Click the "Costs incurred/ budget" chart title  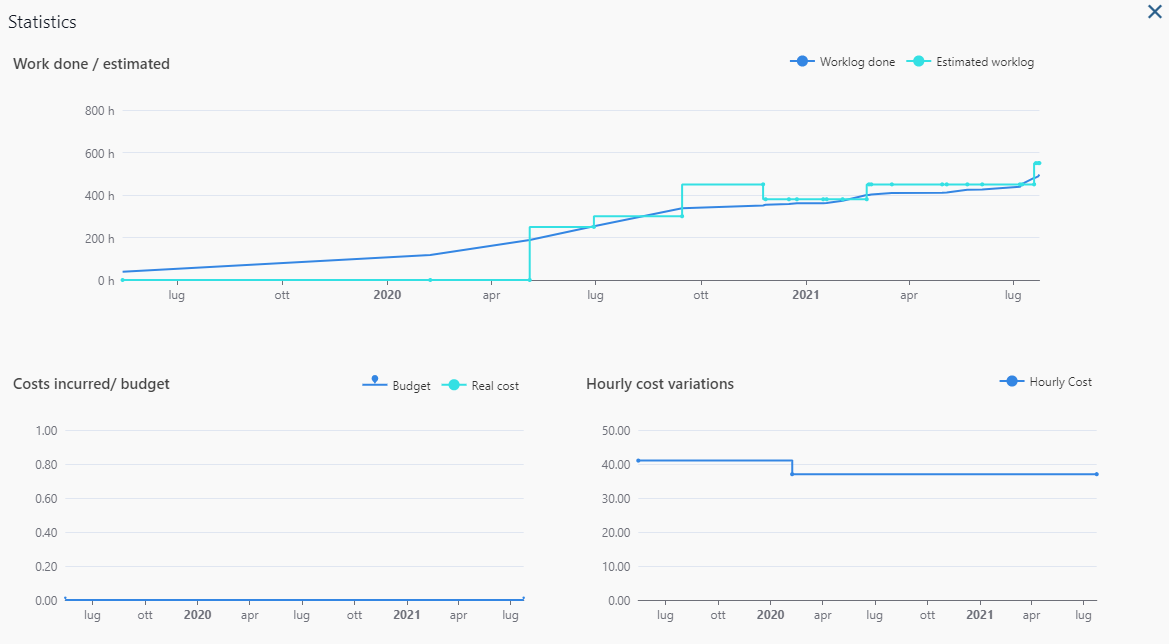[91, 384]
